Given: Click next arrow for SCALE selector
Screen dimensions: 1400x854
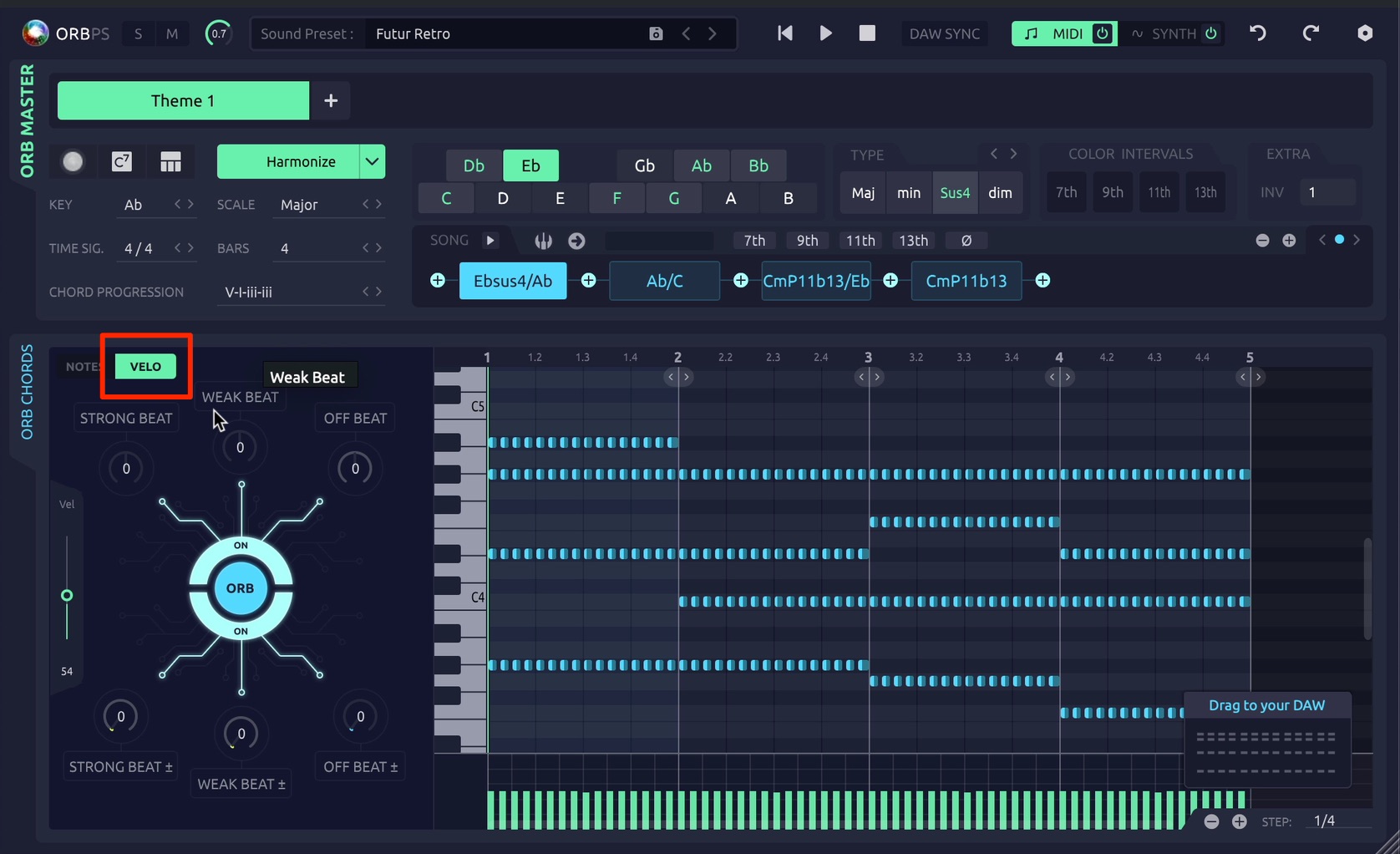Looking at the screenshot, I should 378,204.
